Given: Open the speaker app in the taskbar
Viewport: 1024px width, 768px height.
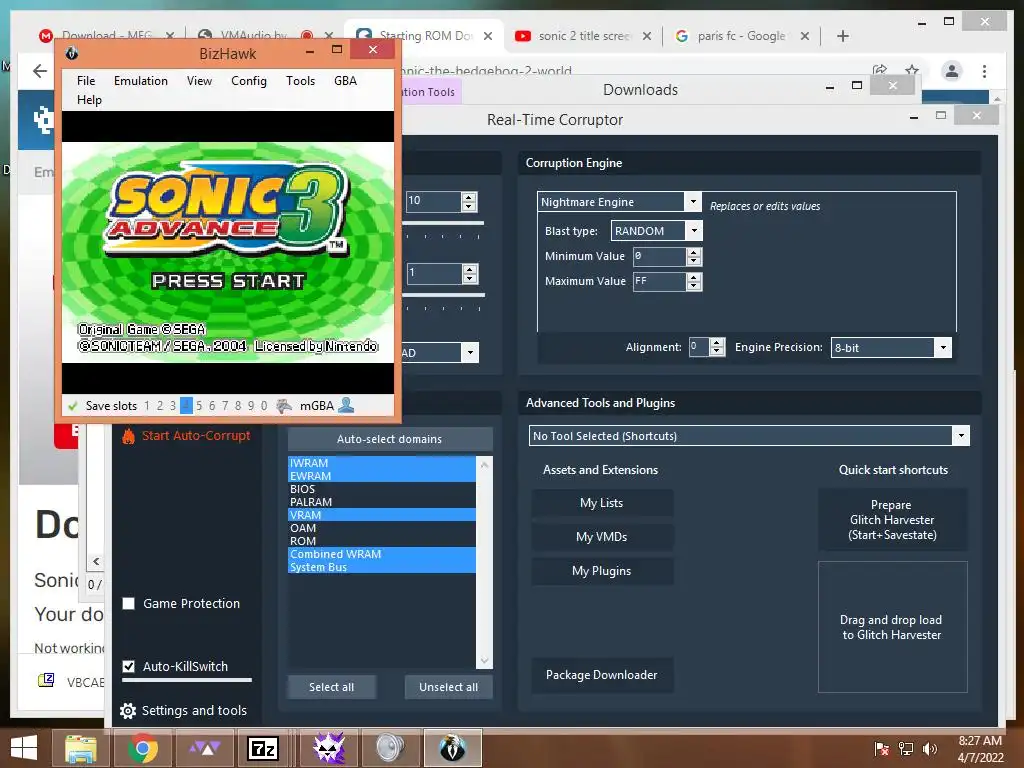Looking at the screenshot, I should 390,748.
